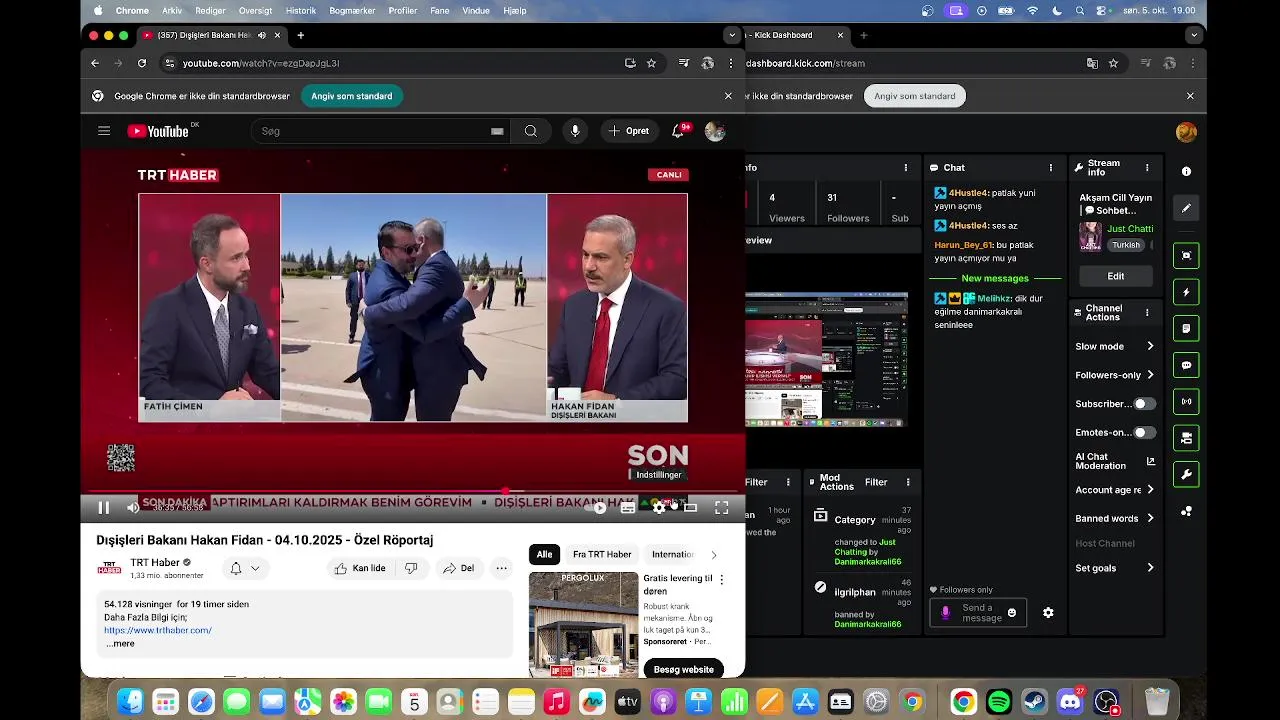Click the Kick sidebar wrench icon
The width and height of the screenshot is (1280, 720).
tap(1186, 474)
